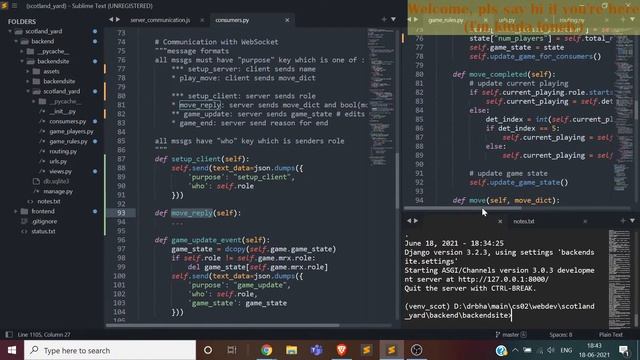
Task: Open manage.py in the sidebar
Action: click(58, 191)
